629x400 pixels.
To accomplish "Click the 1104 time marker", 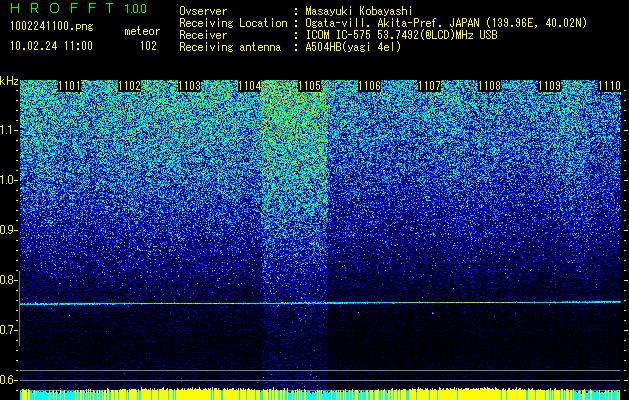I will (249, 86).
